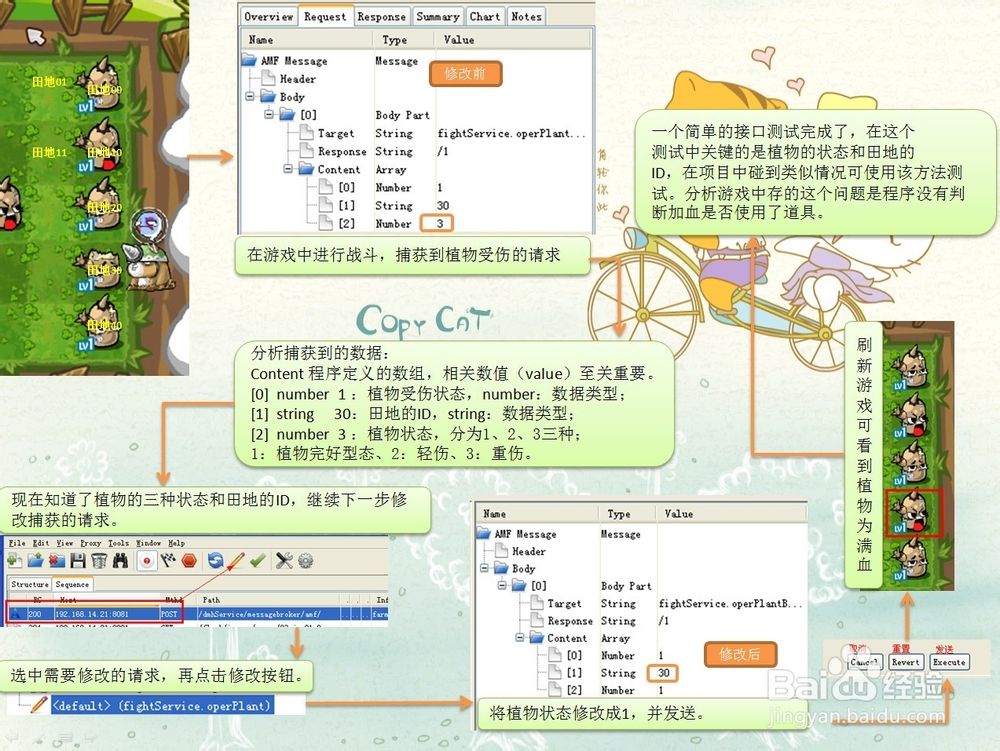This screenshot has width=1000, height=751.
Task: Click the Execute button
Action: pos(949,662)
